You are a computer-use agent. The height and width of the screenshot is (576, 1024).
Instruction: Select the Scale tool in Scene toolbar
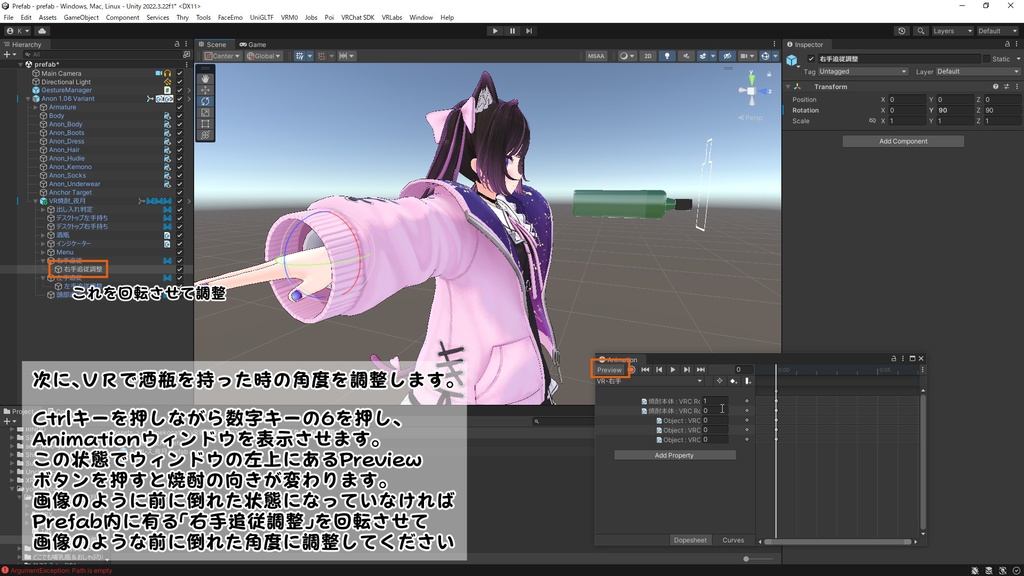pos(205,112)
